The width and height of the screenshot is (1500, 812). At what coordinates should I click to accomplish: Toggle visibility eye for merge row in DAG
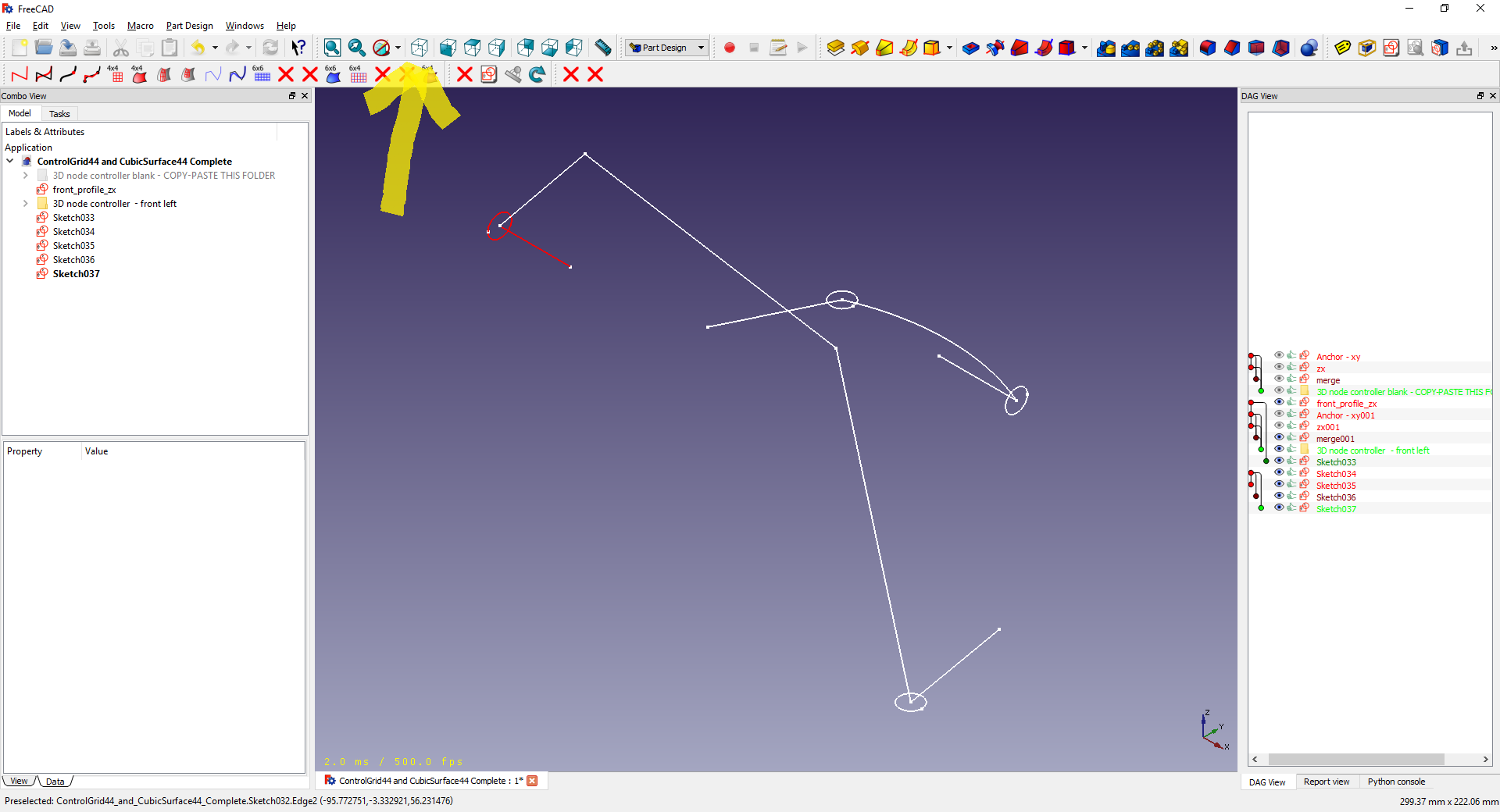pyautogui.click(x=1279, y=379)
